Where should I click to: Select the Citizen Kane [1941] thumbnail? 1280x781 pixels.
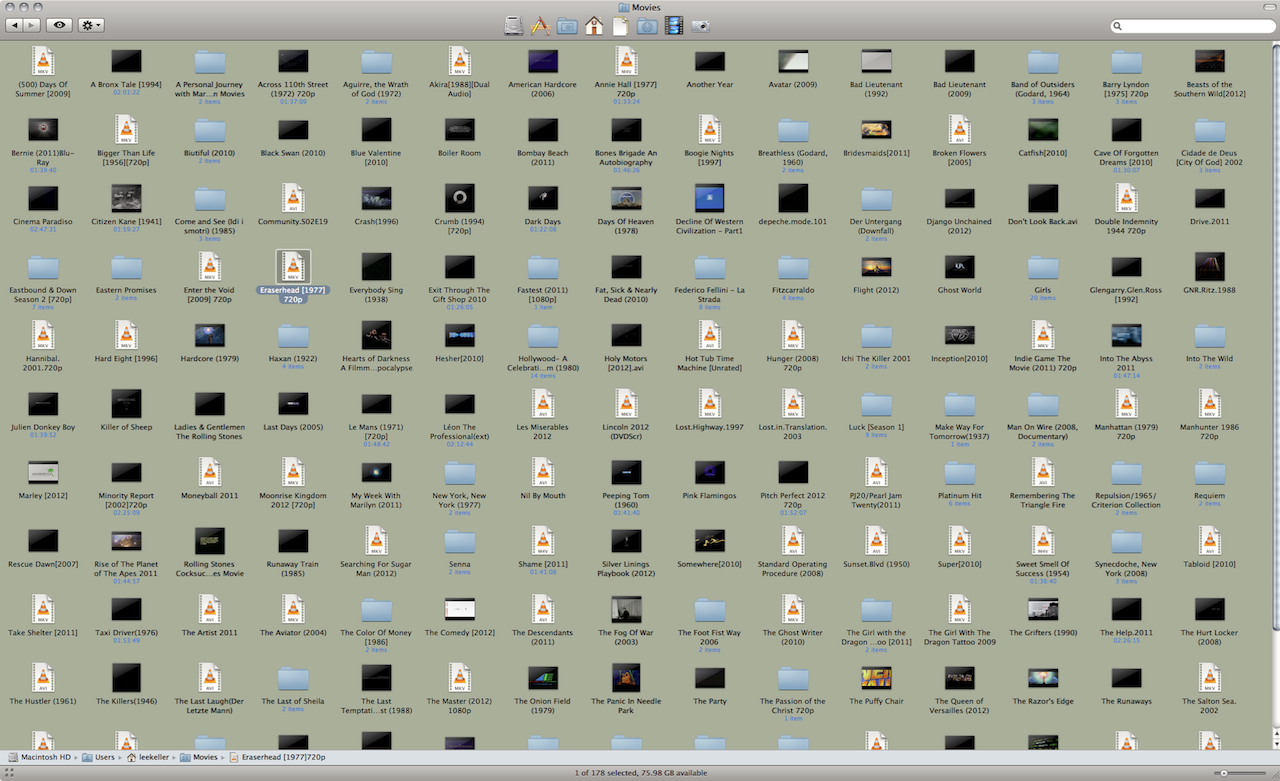tap(126, 198)
